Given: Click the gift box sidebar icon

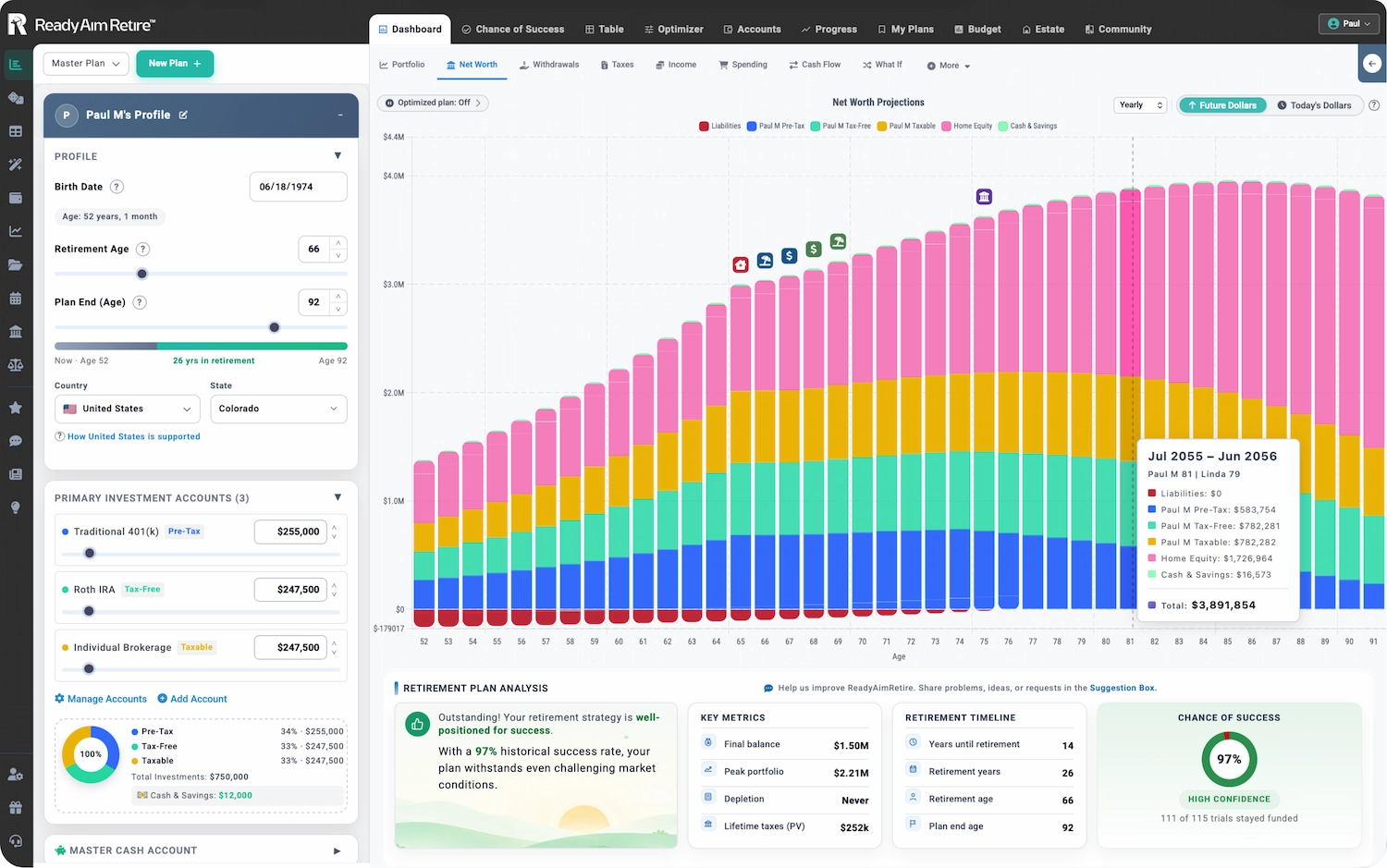Looking at the screenshot, I should pos(16,808).
